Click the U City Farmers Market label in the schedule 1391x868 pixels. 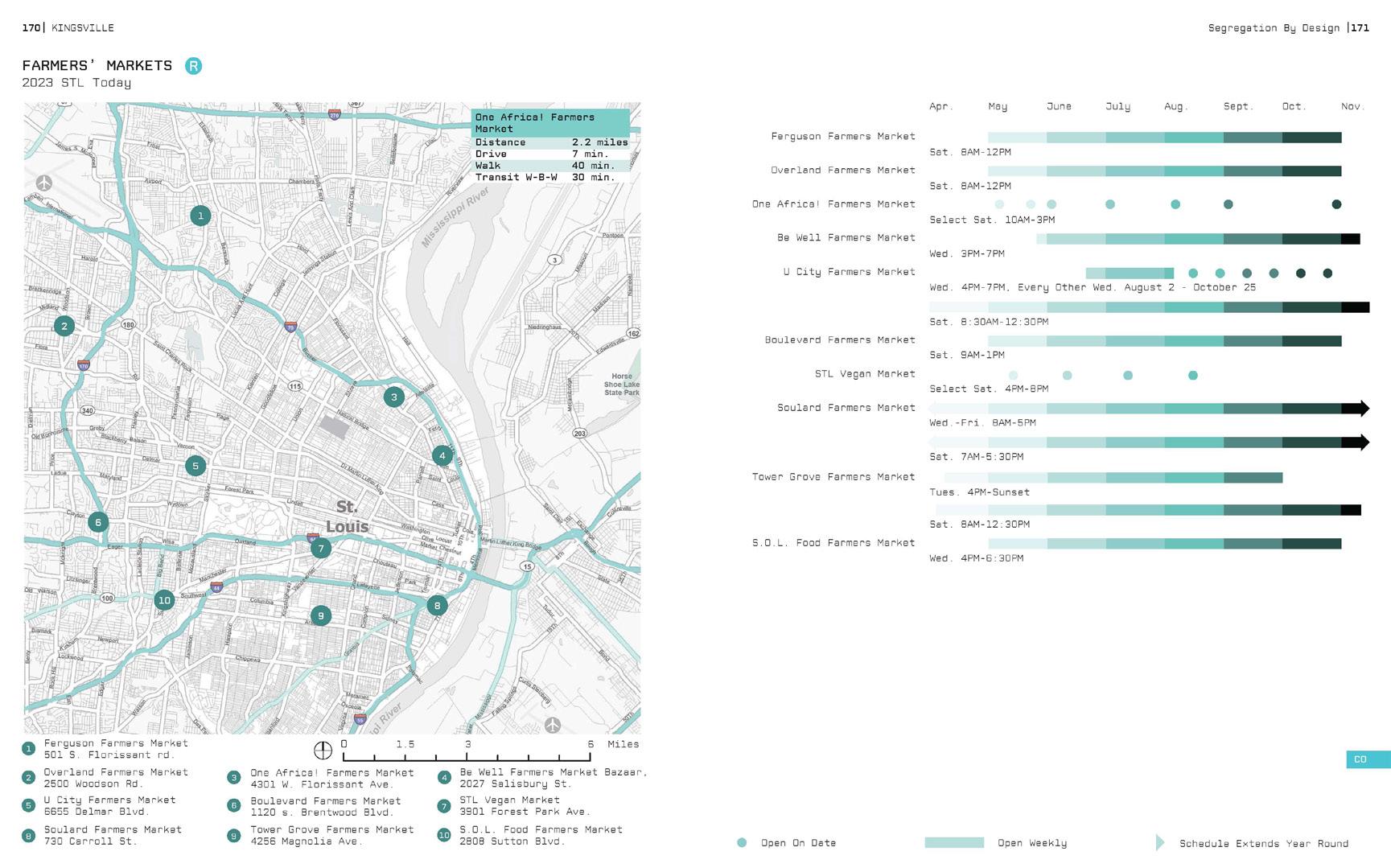point(850,272)
